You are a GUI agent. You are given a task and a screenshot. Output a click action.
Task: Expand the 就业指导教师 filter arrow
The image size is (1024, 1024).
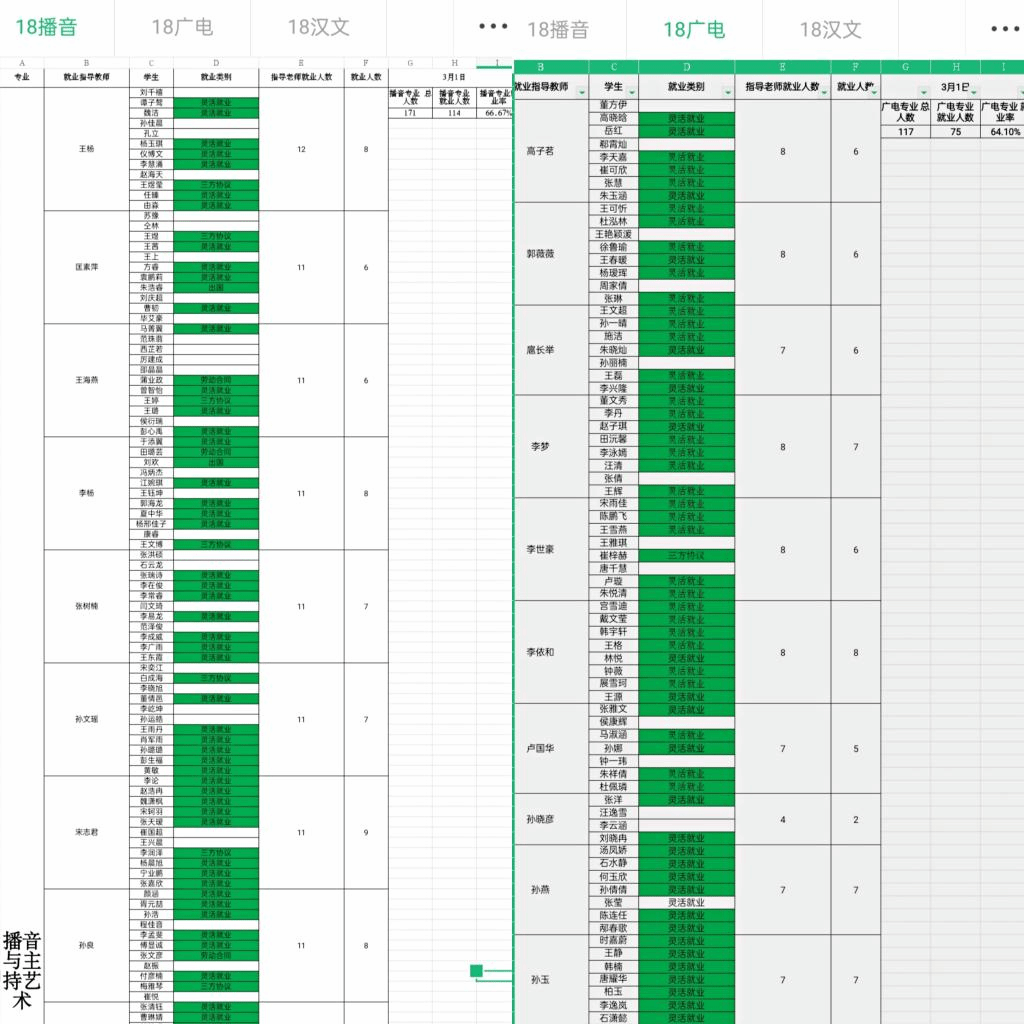pyautogui.click(x=580, y=92)
